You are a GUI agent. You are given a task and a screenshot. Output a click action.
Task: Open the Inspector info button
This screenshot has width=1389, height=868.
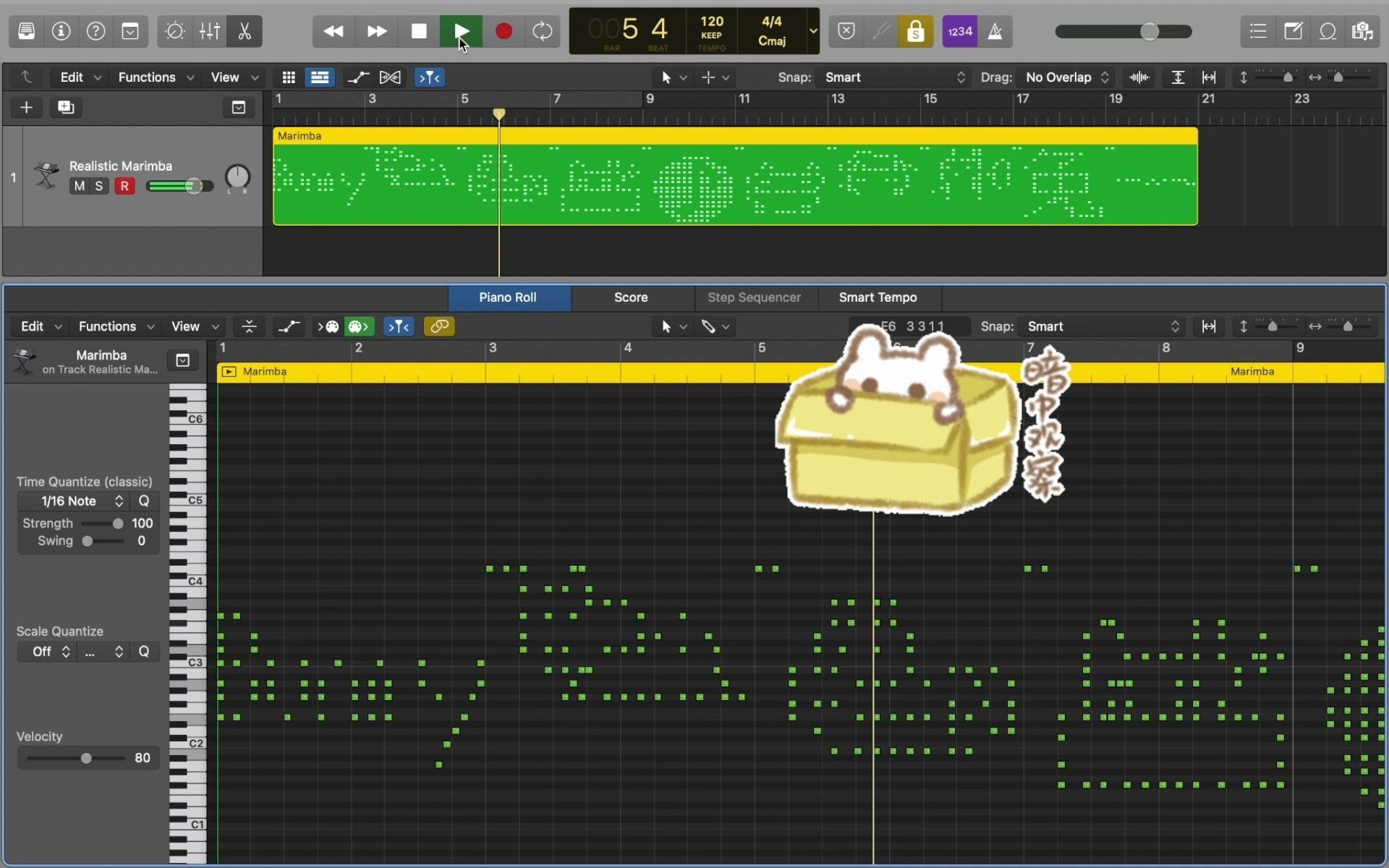pyautogui.click(x=61, y=31)
